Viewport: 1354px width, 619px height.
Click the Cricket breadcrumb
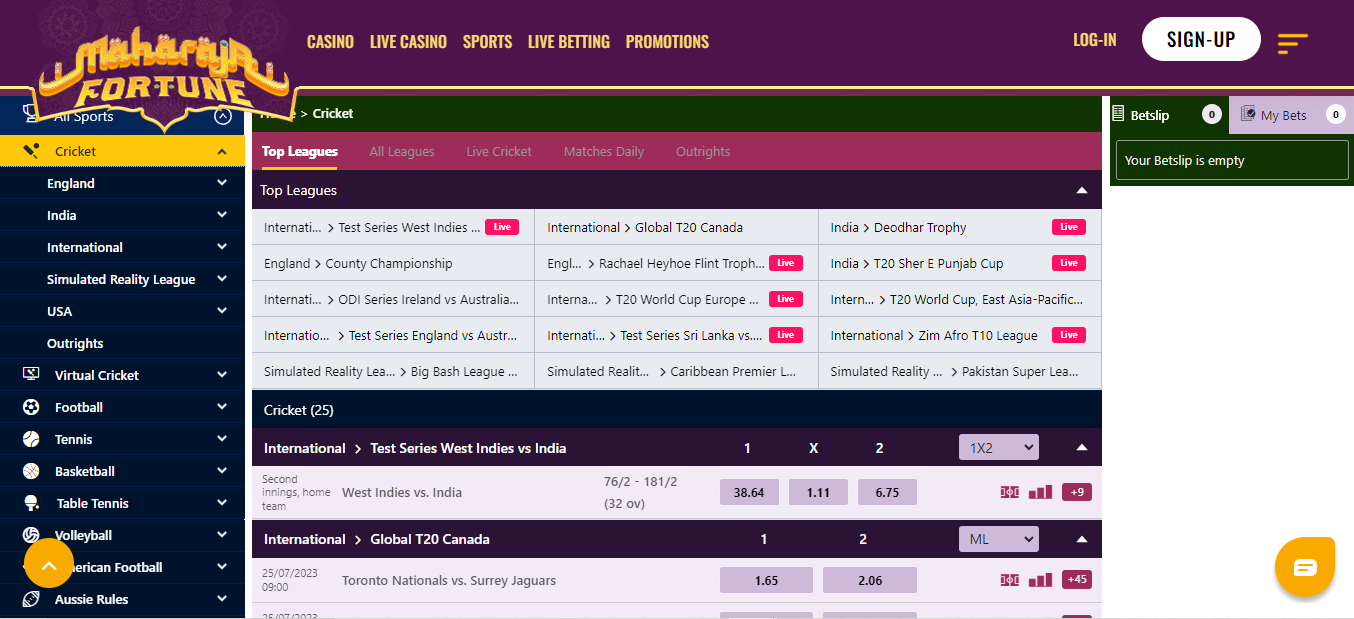[x=333, y=114]
